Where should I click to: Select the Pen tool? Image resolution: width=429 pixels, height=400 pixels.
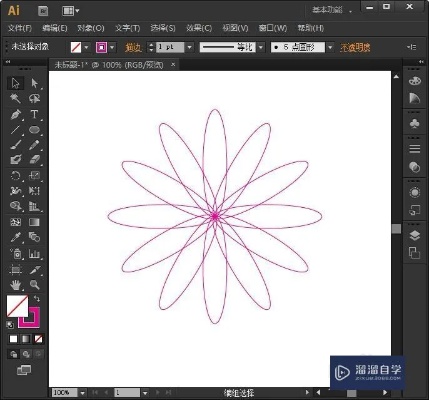[15, 114]
